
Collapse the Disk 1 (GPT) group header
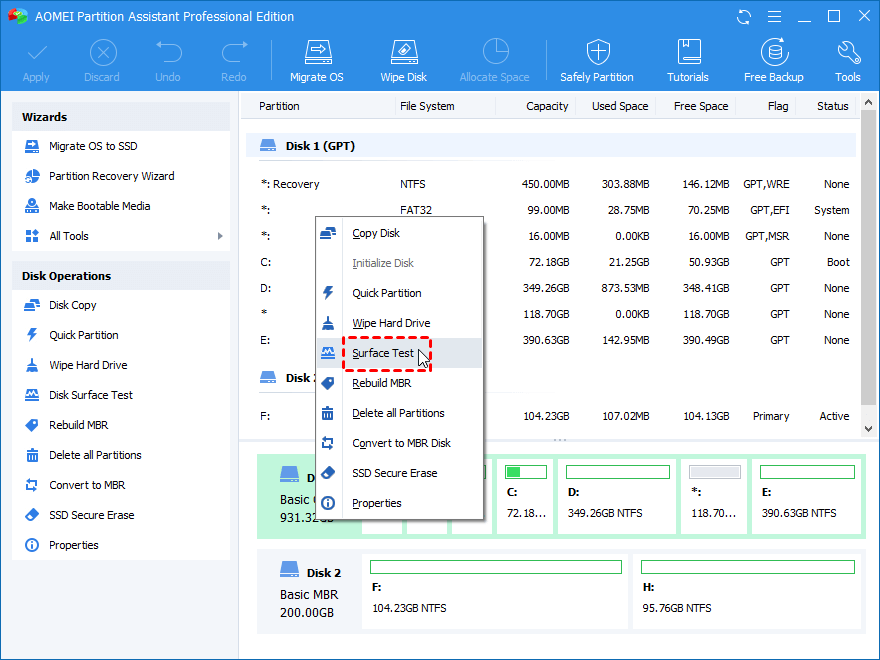[320, 146]
